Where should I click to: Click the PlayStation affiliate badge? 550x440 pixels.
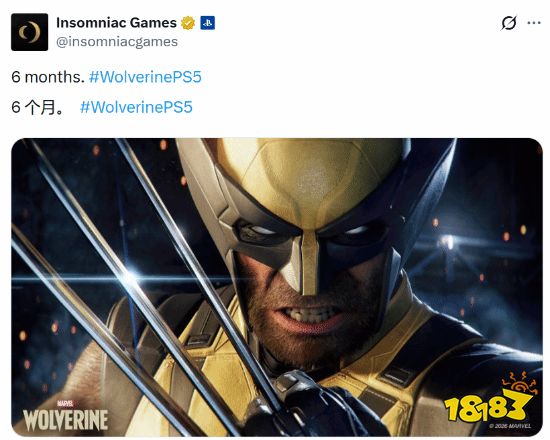point(207,23)
